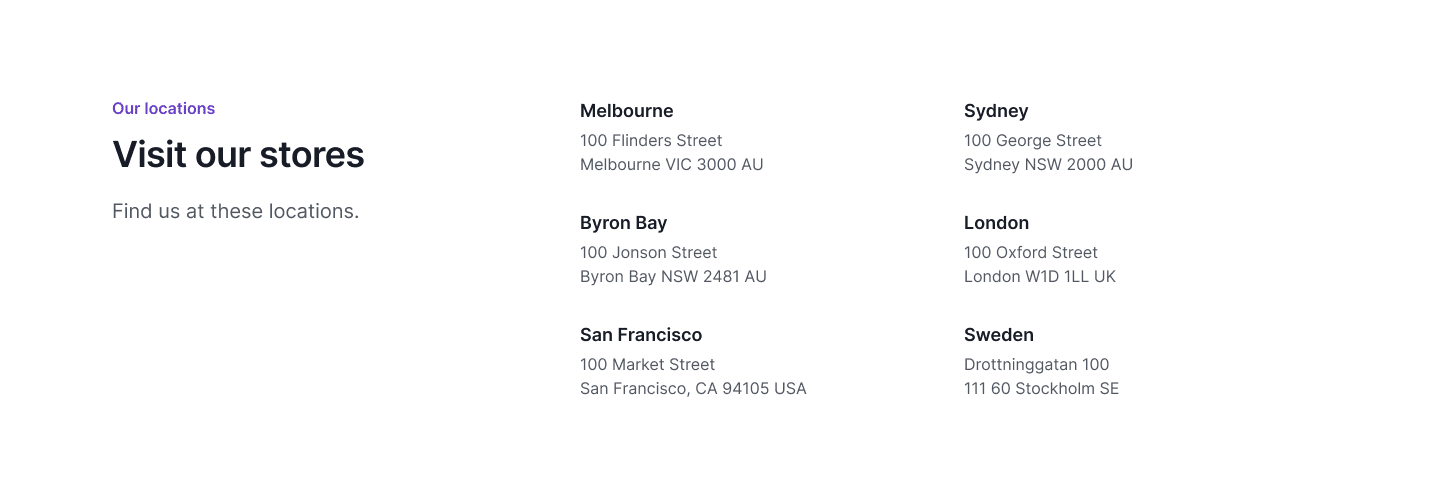This screenshot has height=502, width=1440.
Task: Open the Sydney store heading
Action: pyautogui.click(x=996, y=110)
